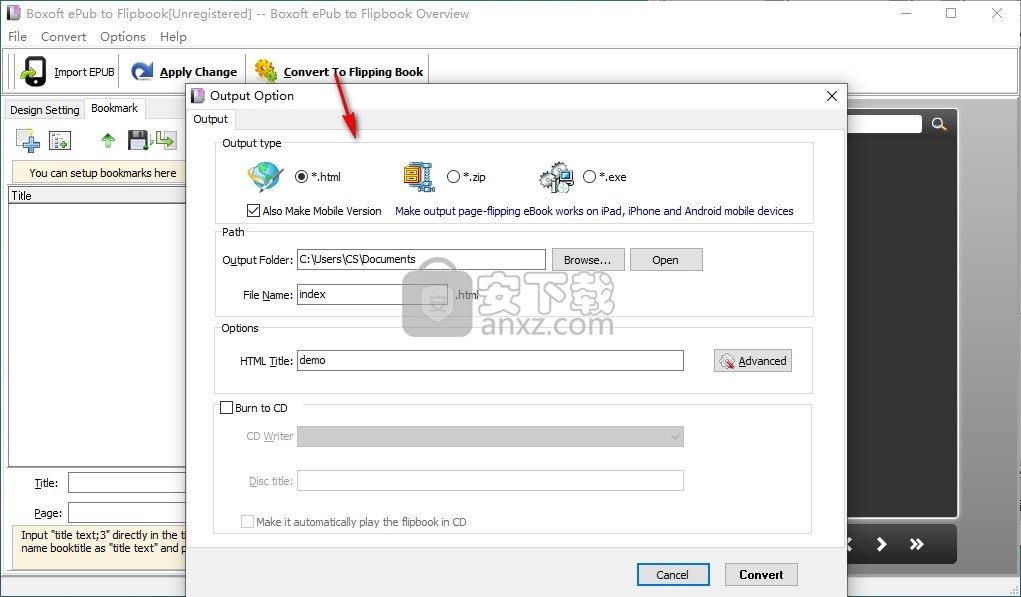
Task: Open the Options menu
Action: coord(122,36)
